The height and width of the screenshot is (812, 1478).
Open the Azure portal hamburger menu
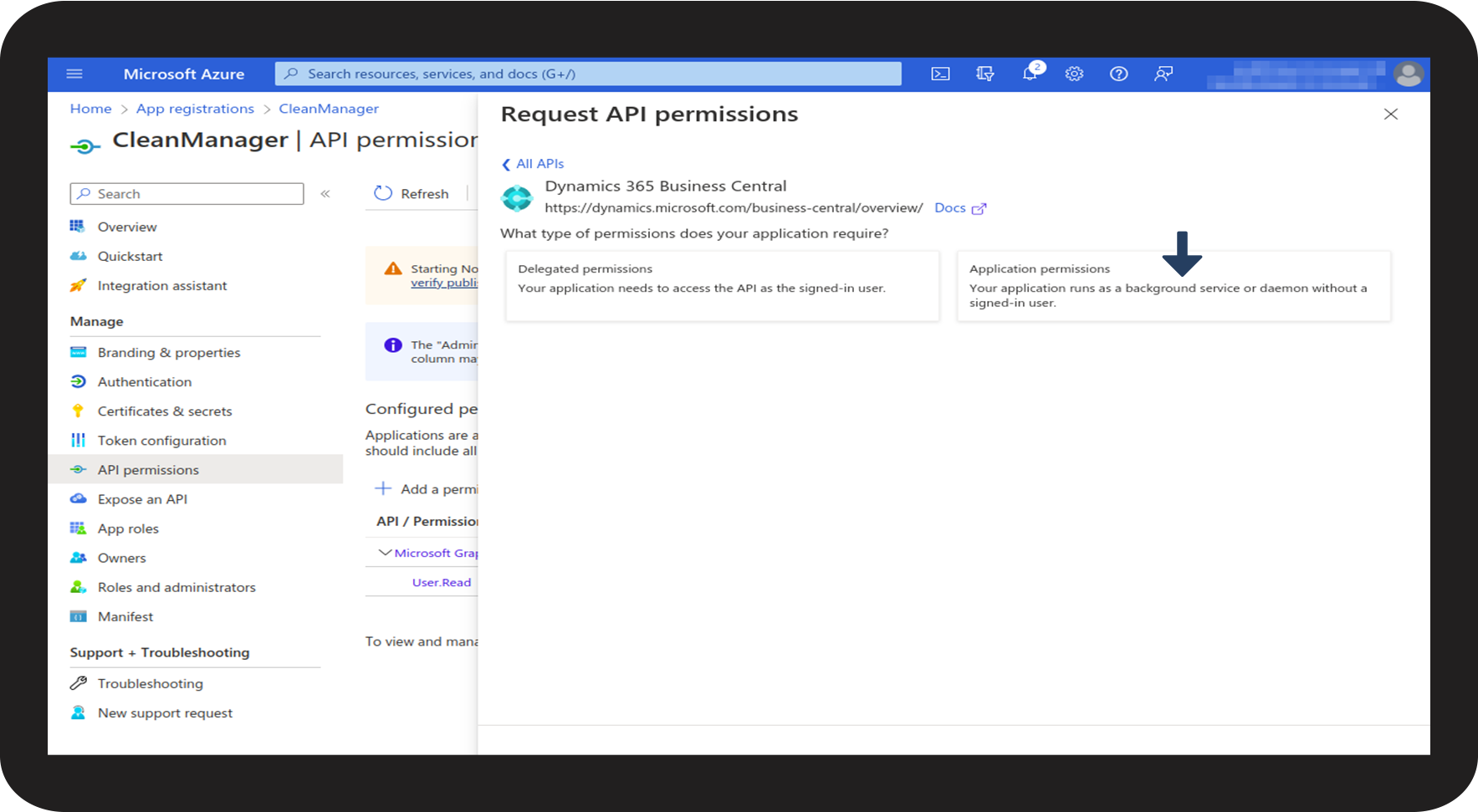point(74,74)
